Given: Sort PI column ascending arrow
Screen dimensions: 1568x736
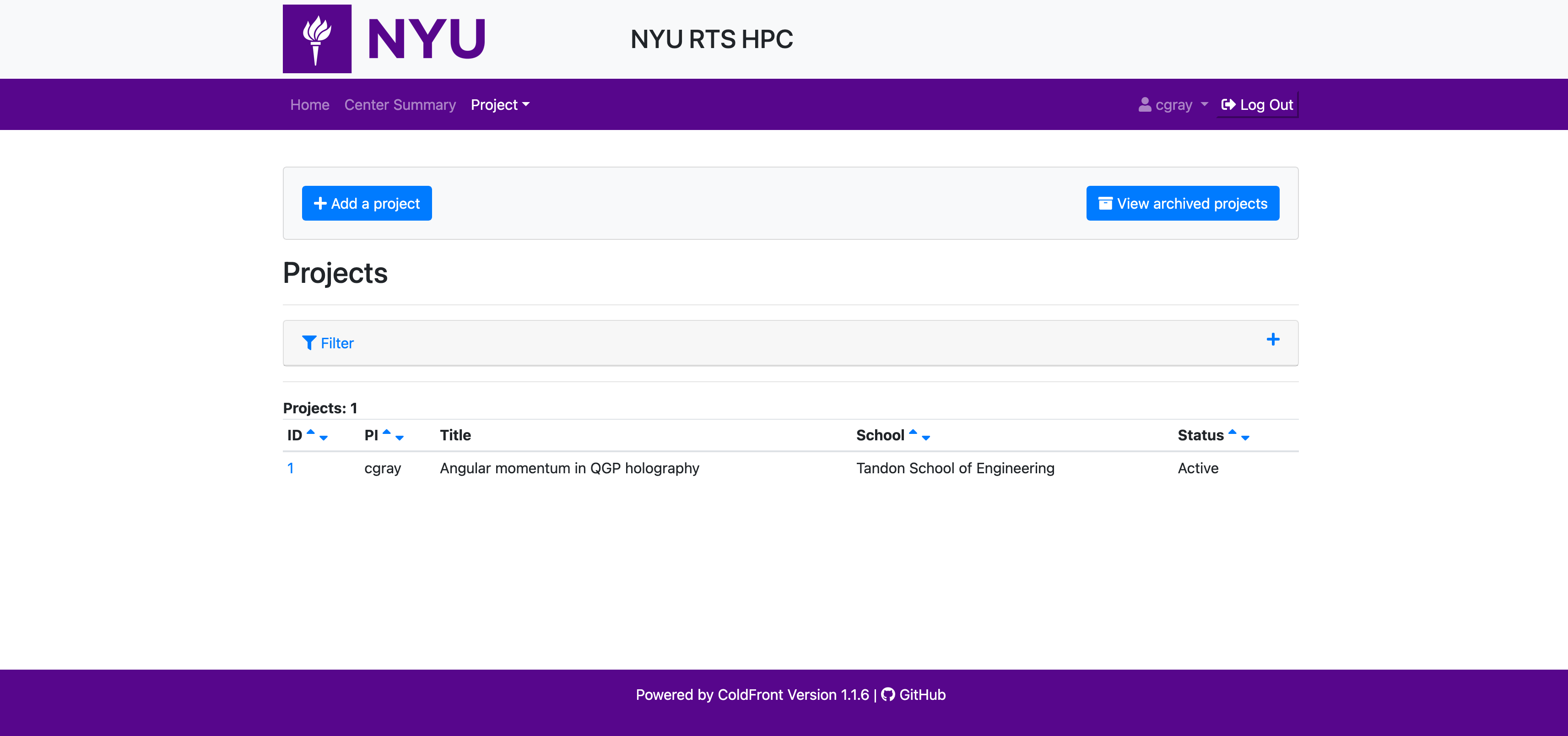Looking at the screenshot, I should (x=387, y=432).
